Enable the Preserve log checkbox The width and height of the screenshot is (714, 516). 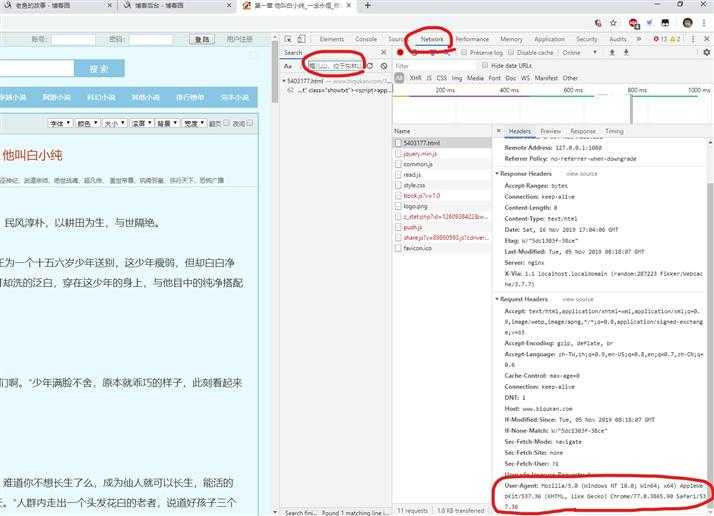click(464, 52)
